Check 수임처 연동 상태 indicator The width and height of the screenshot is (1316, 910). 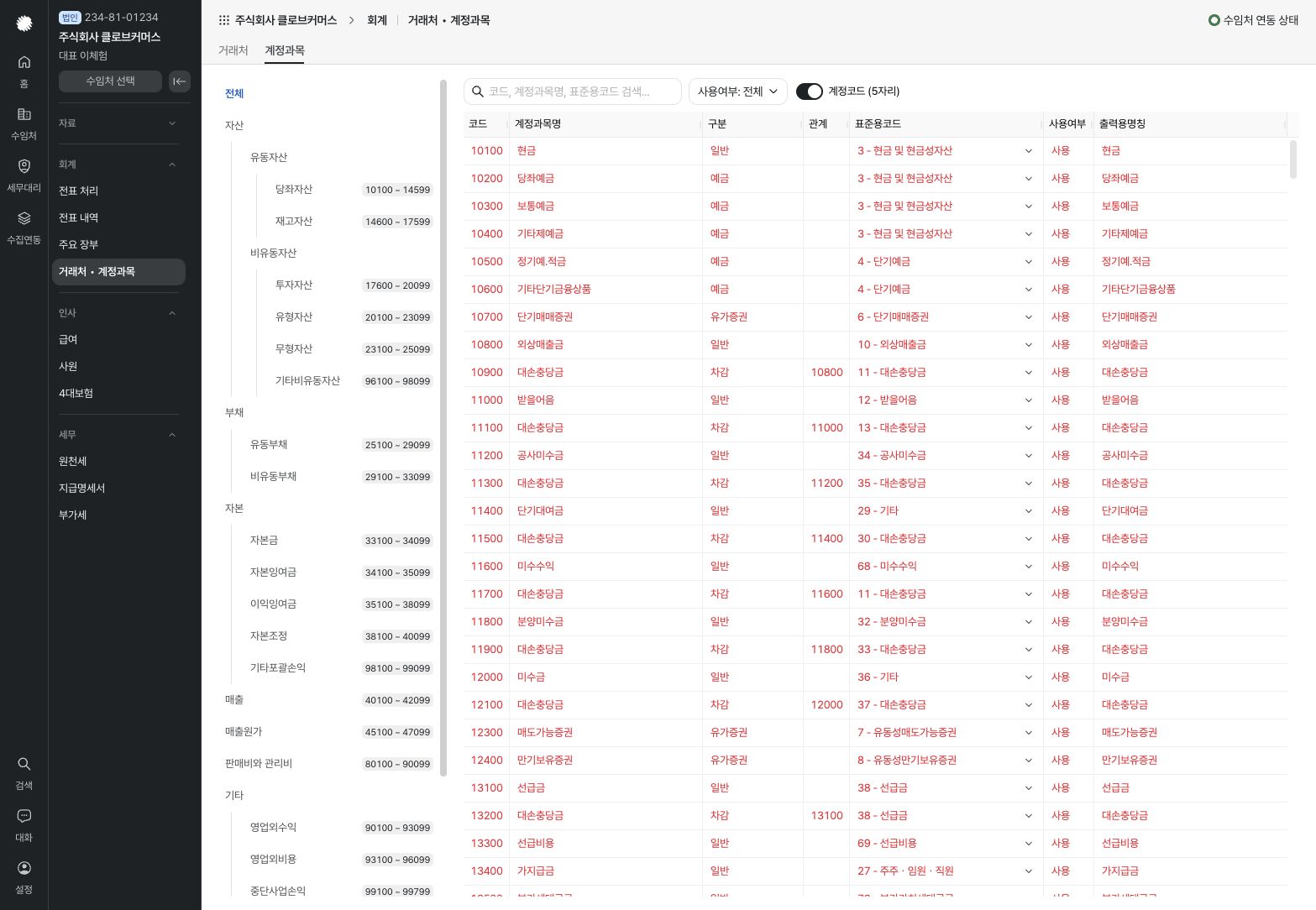1253,20
